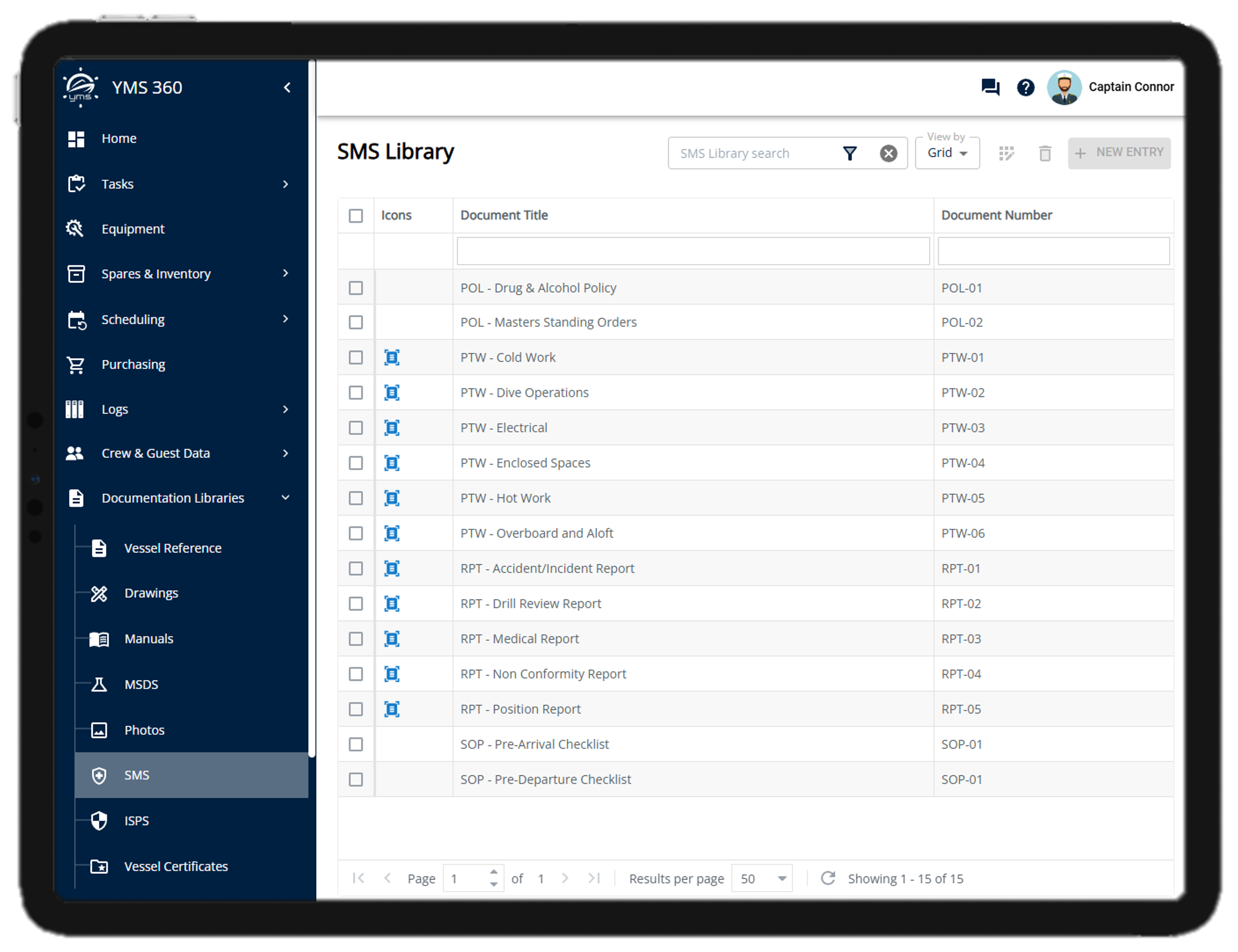This screenshot has height=952, width=1238.
Task: Click the filter funnel icon in search
Action: pos(849,153)
